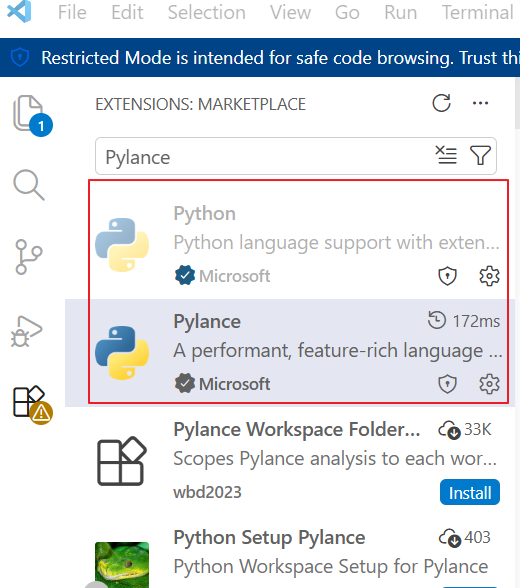Open the Search view icon
Image resolution: width=520 pixels, height=588 pixels.
[x=29, y=185]
